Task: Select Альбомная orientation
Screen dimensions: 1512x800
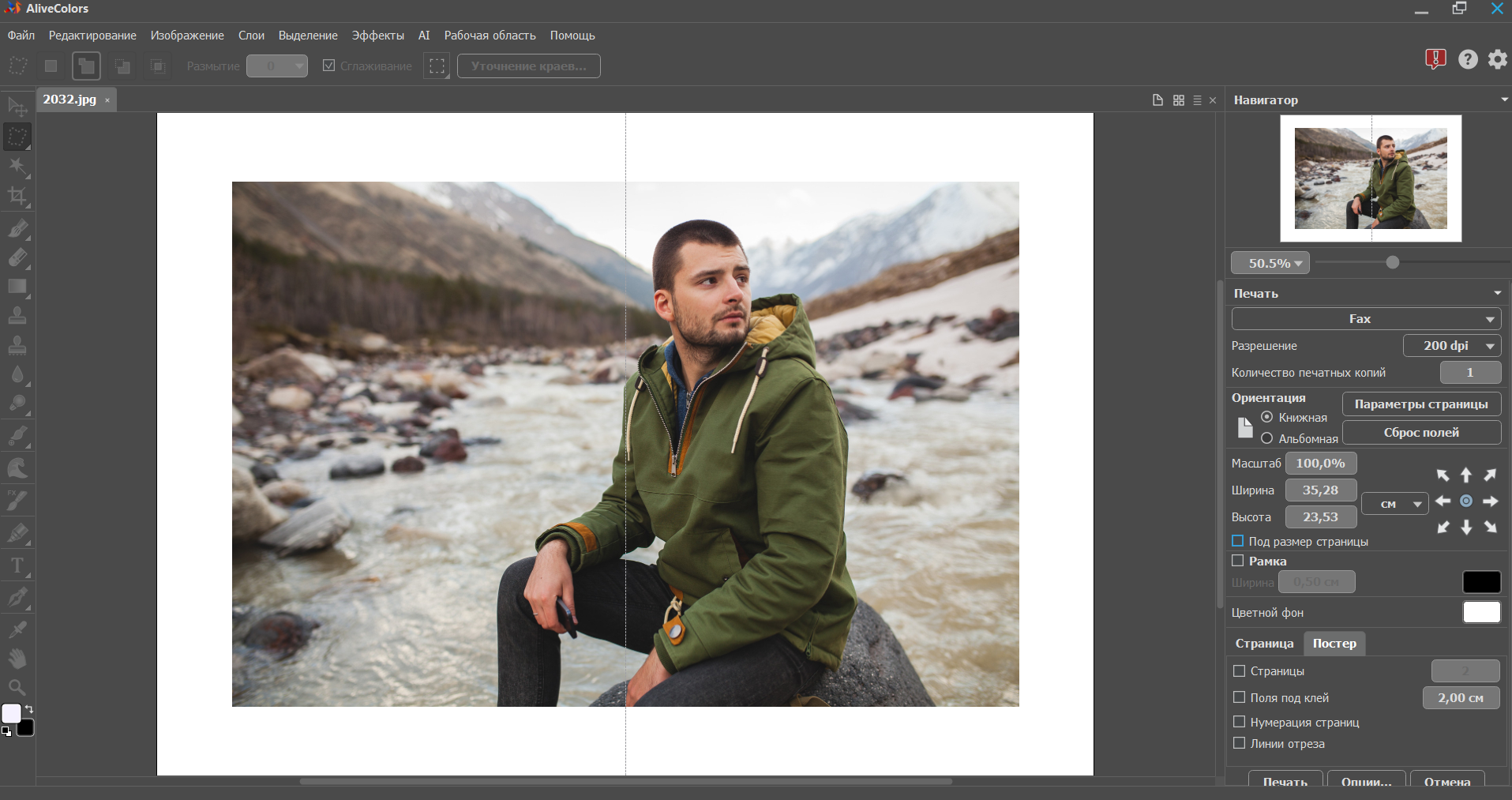Action: point(1267,438)
